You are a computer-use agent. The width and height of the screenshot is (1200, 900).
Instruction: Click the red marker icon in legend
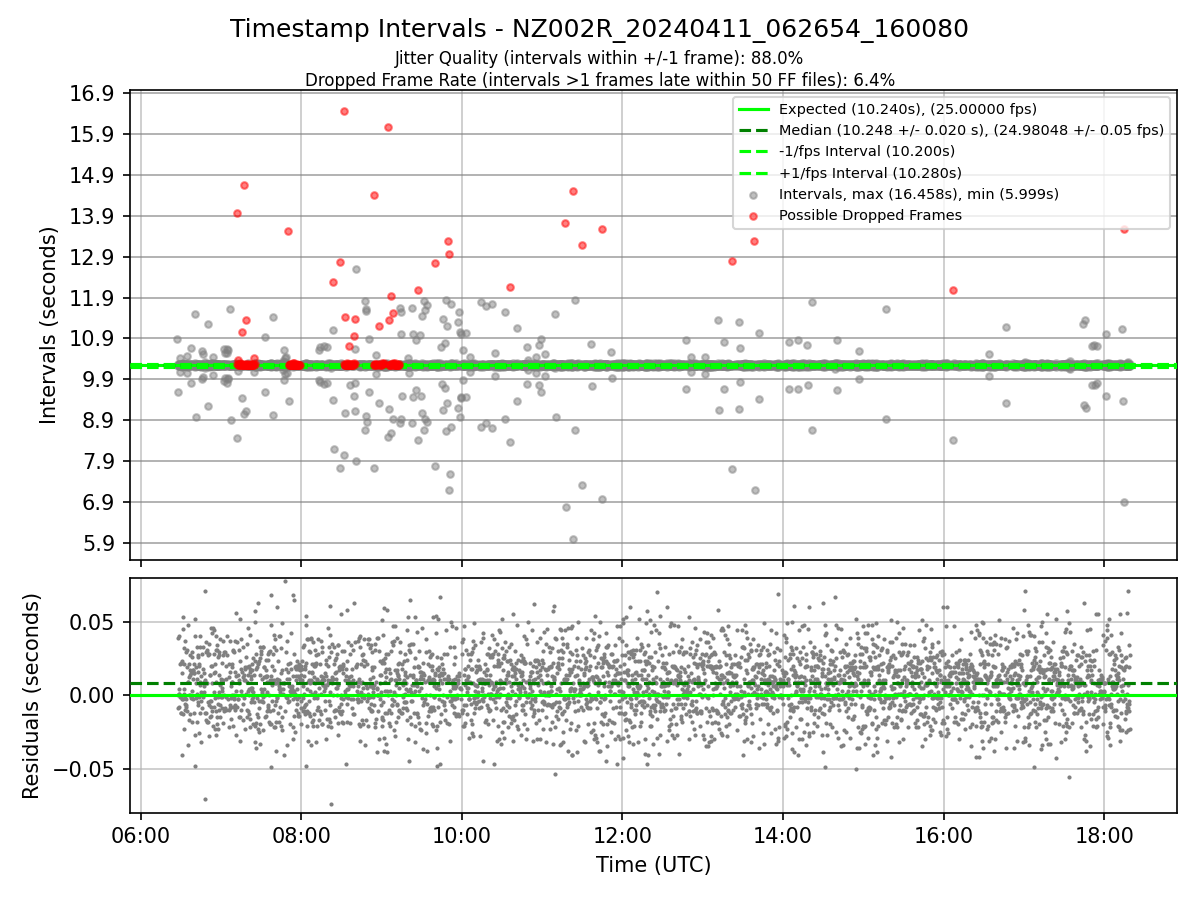coord(754,215)
